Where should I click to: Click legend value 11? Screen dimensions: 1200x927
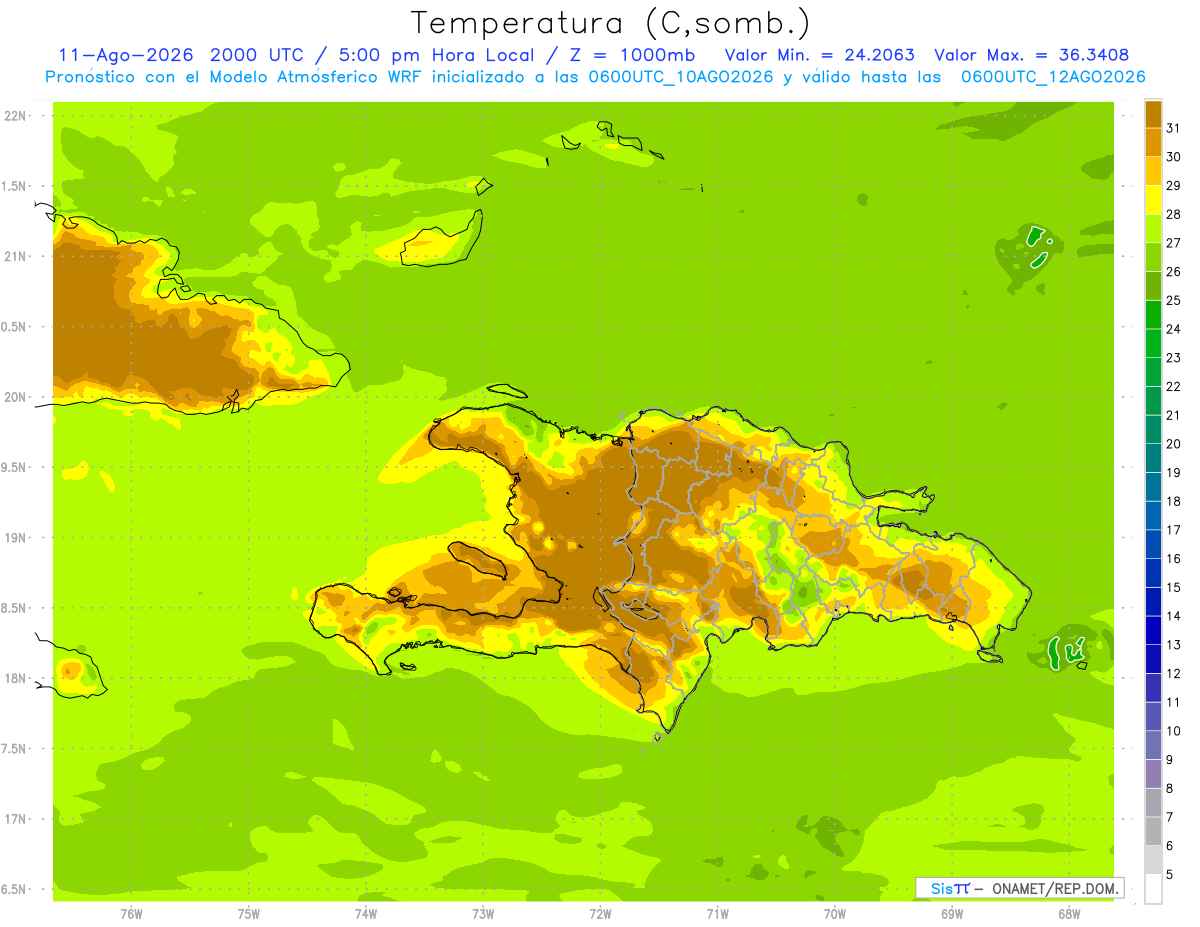[x=1173, y=702]
